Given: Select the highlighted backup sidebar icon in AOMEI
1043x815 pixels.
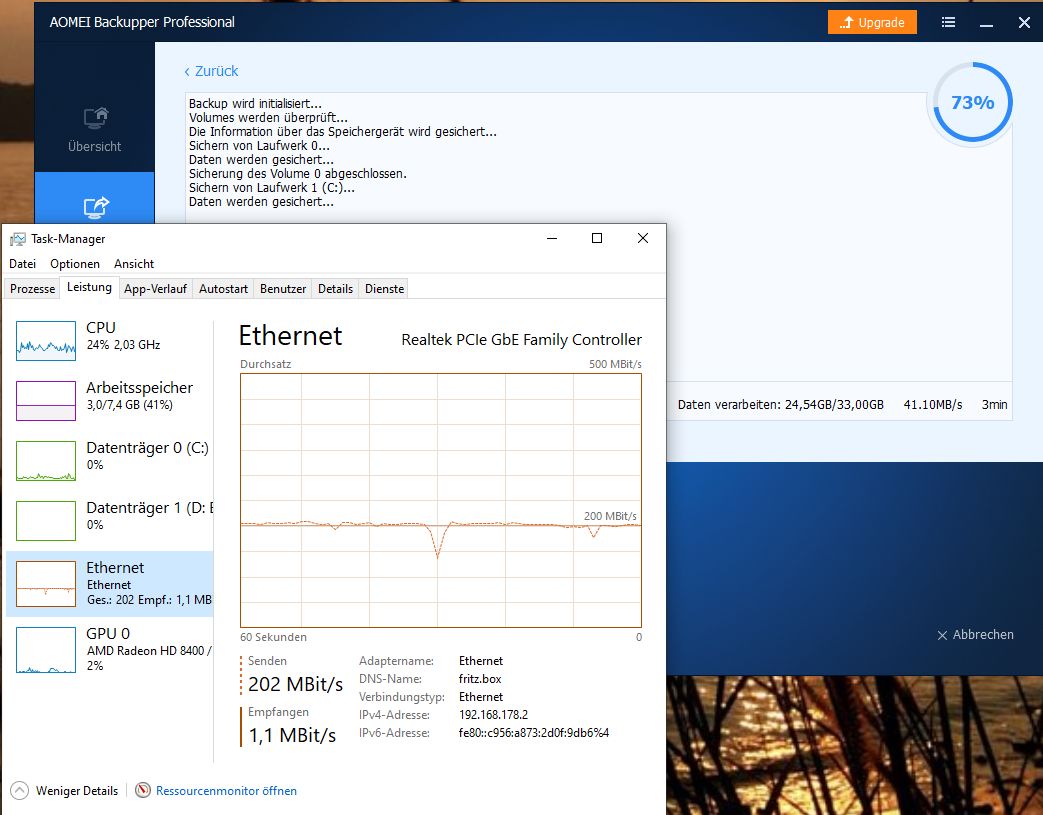Looking at the screenshot, I should click(x=95, y=206).
